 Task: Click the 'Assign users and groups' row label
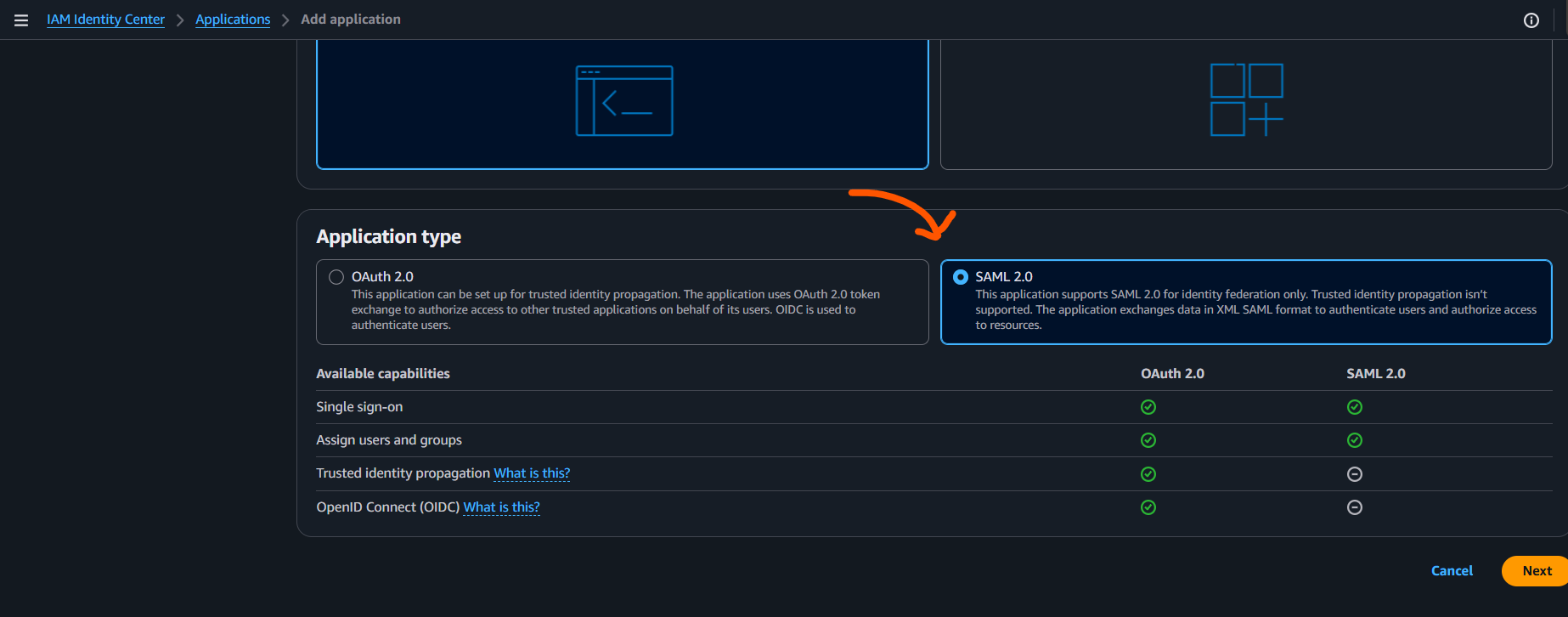389,440
